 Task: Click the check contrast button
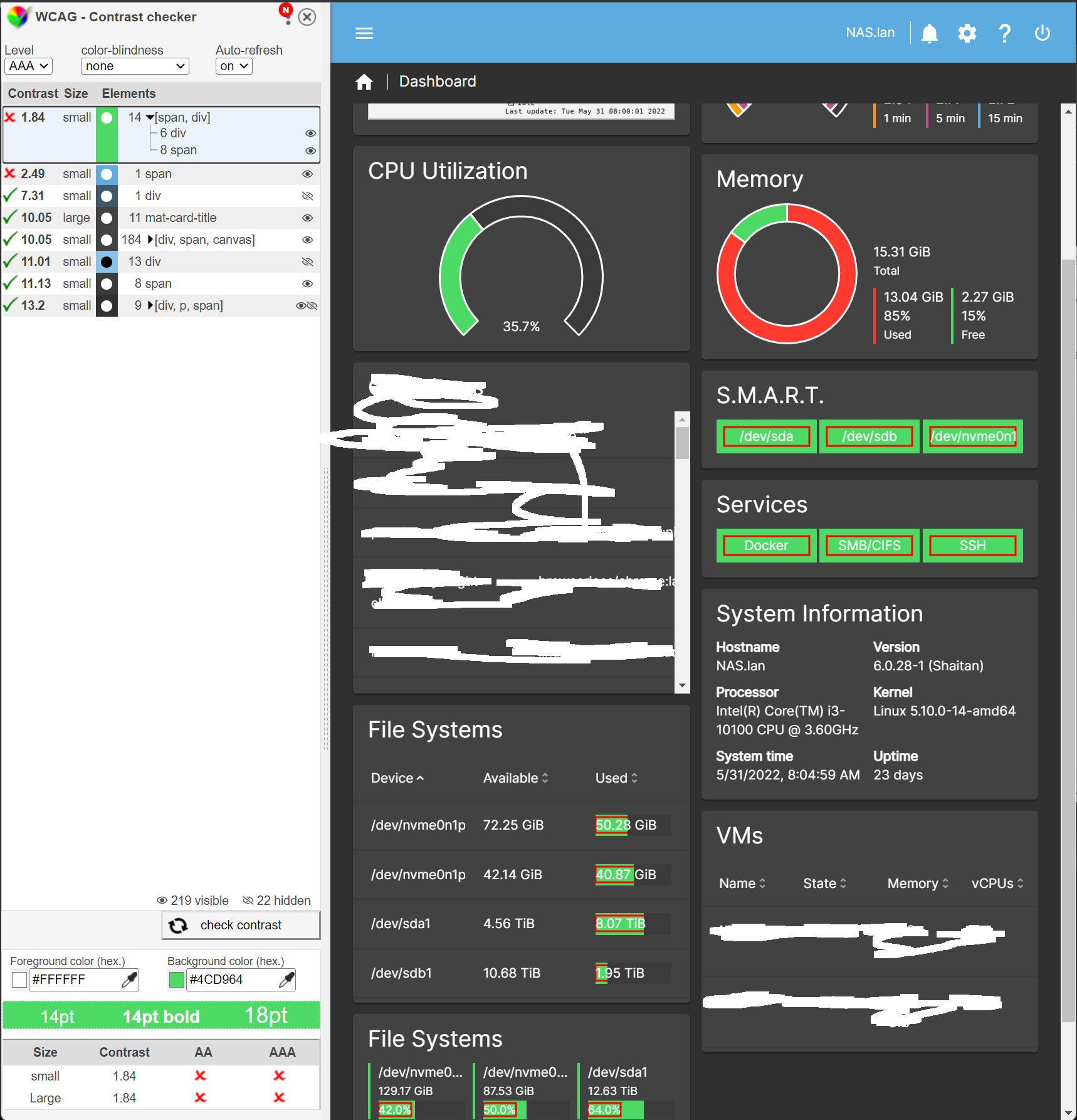(x=241, y=926)
